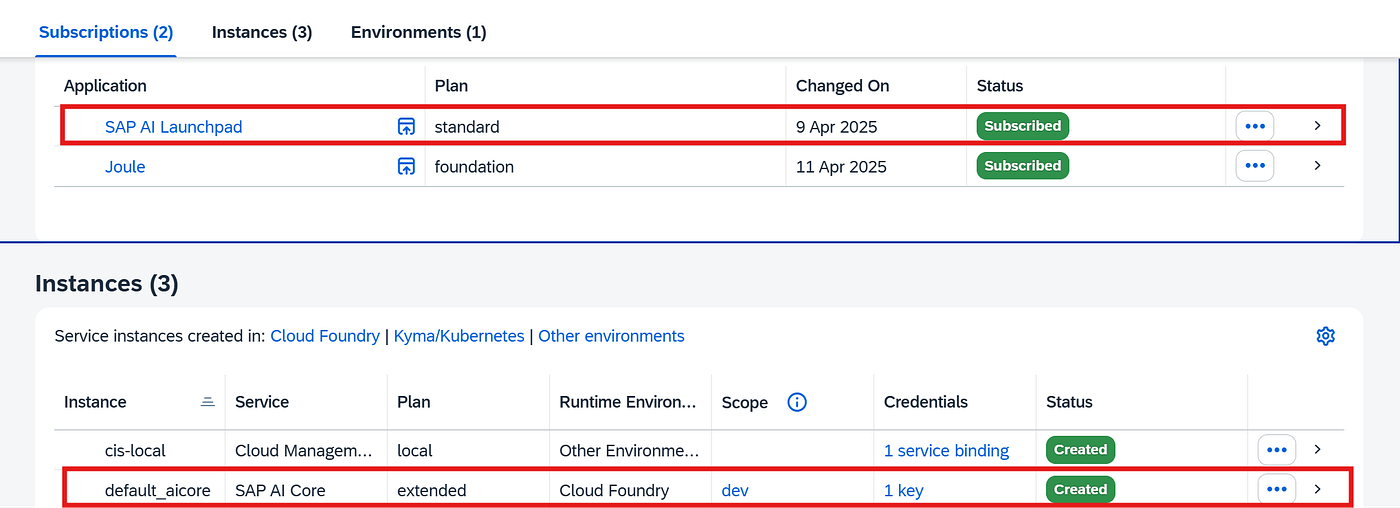
Task: Click the Runtime Environment column header
Action: (628, 402)
